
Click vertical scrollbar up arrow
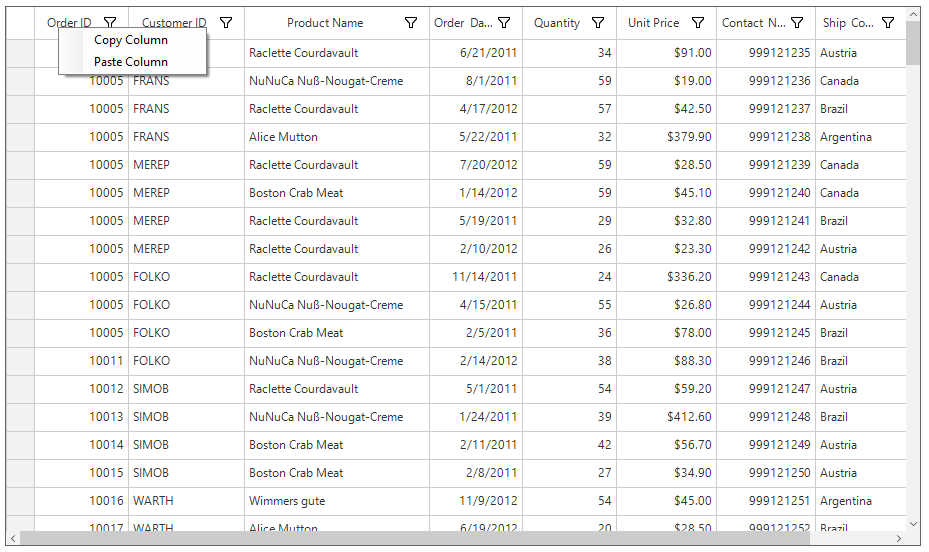913,14
